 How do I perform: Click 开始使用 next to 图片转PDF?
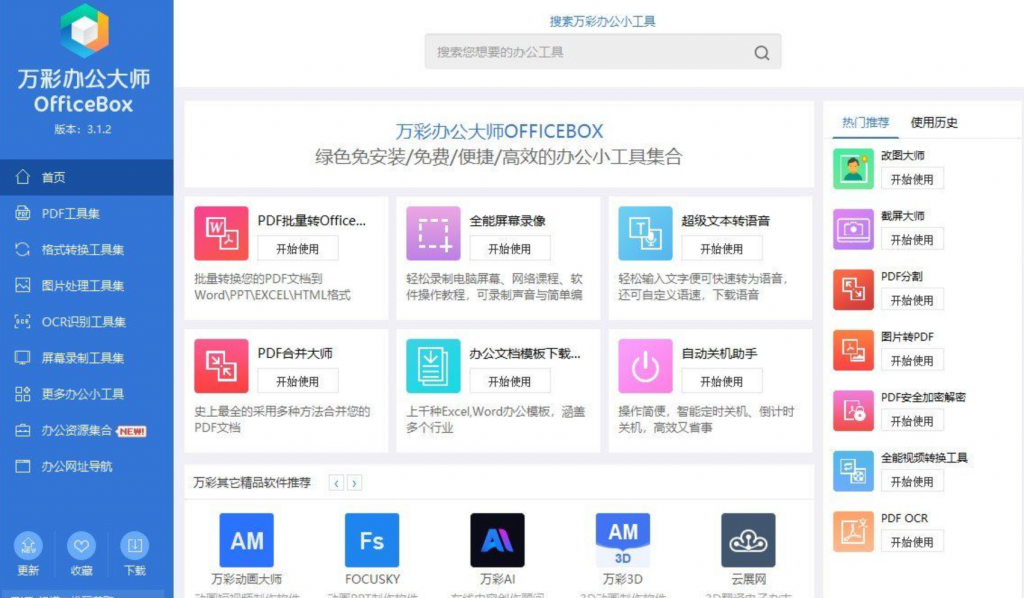click(912, 360)
